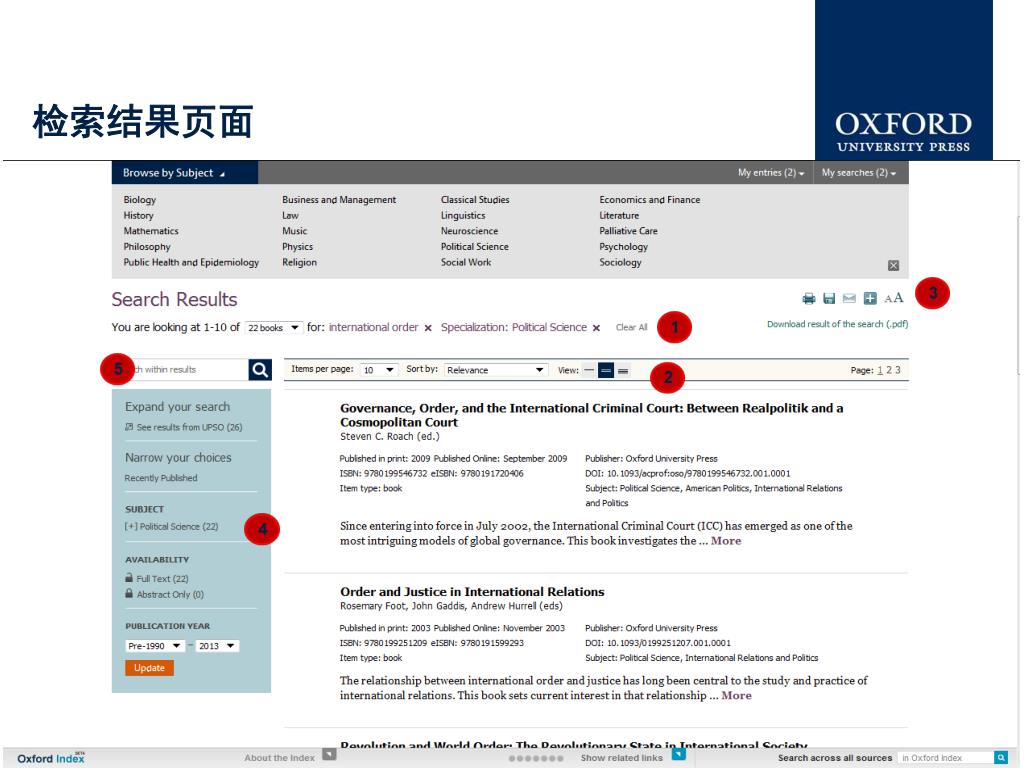Open 'Governance, Order, and the International Criminal Court' title
1024x768 pixels.
[592, 415]
